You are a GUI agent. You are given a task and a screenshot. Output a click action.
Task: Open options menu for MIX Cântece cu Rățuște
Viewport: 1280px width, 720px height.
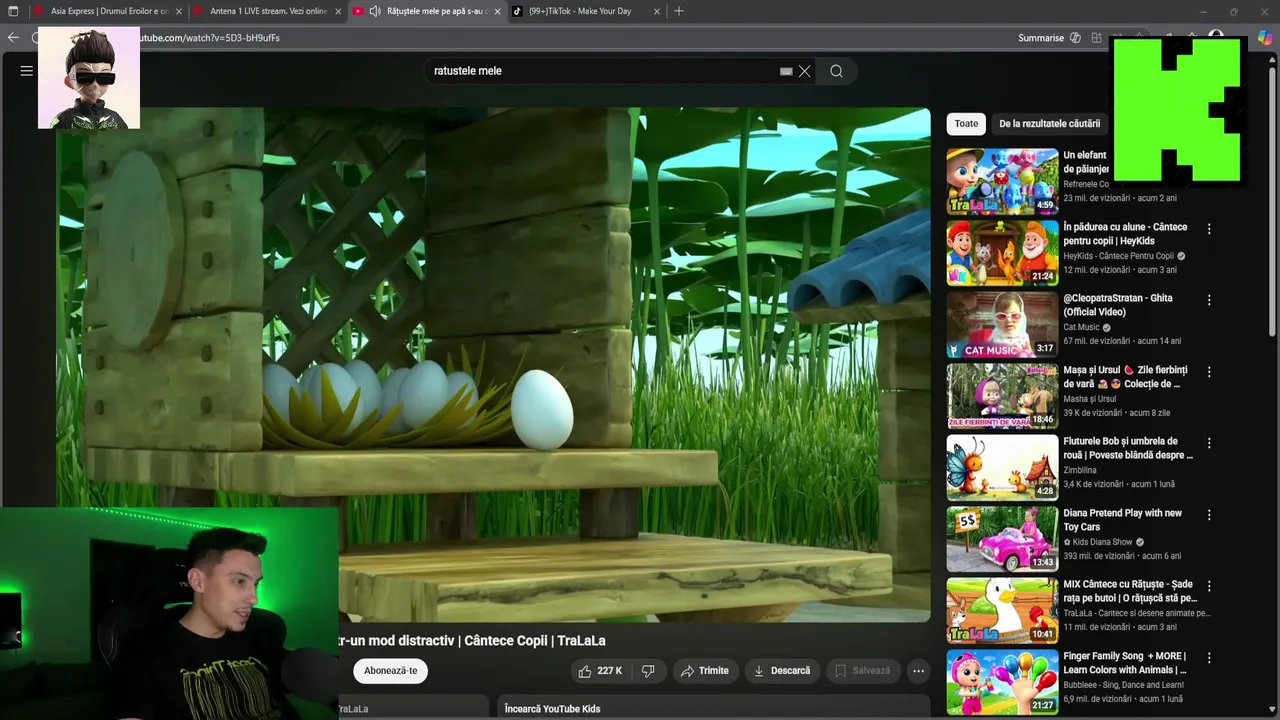tap(1209, 586)
